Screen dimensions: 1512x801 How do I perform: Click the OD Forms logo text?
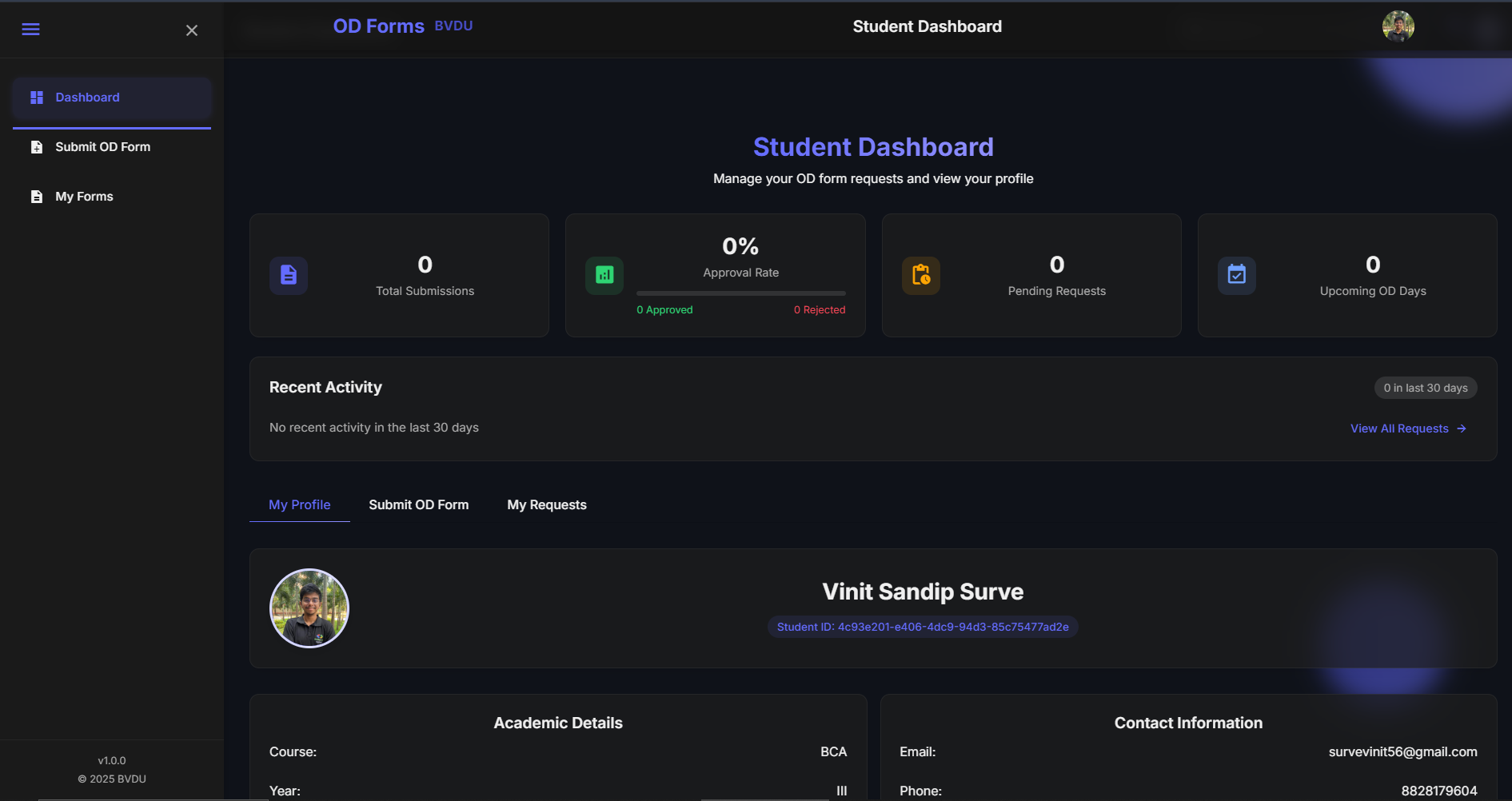pos(378,26)
